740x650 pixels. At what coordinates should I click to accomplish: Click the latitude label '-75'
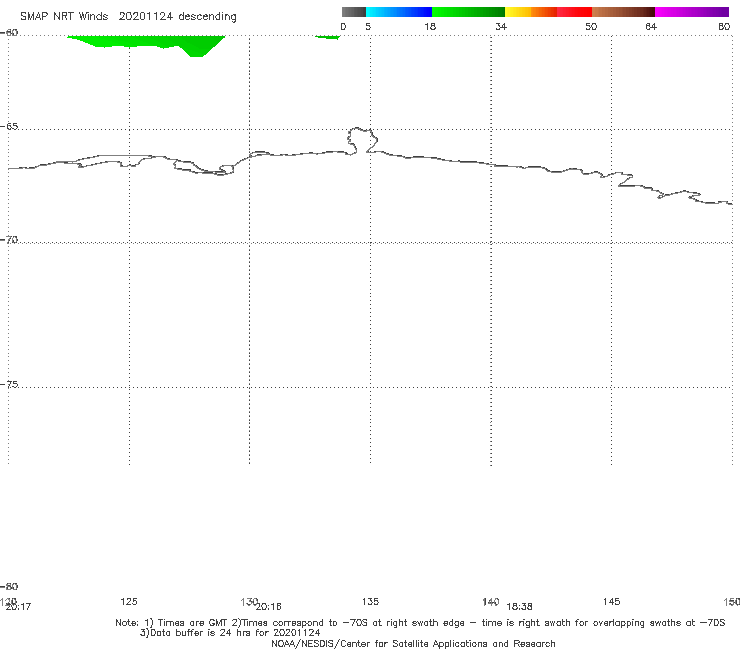pos(9,384)
